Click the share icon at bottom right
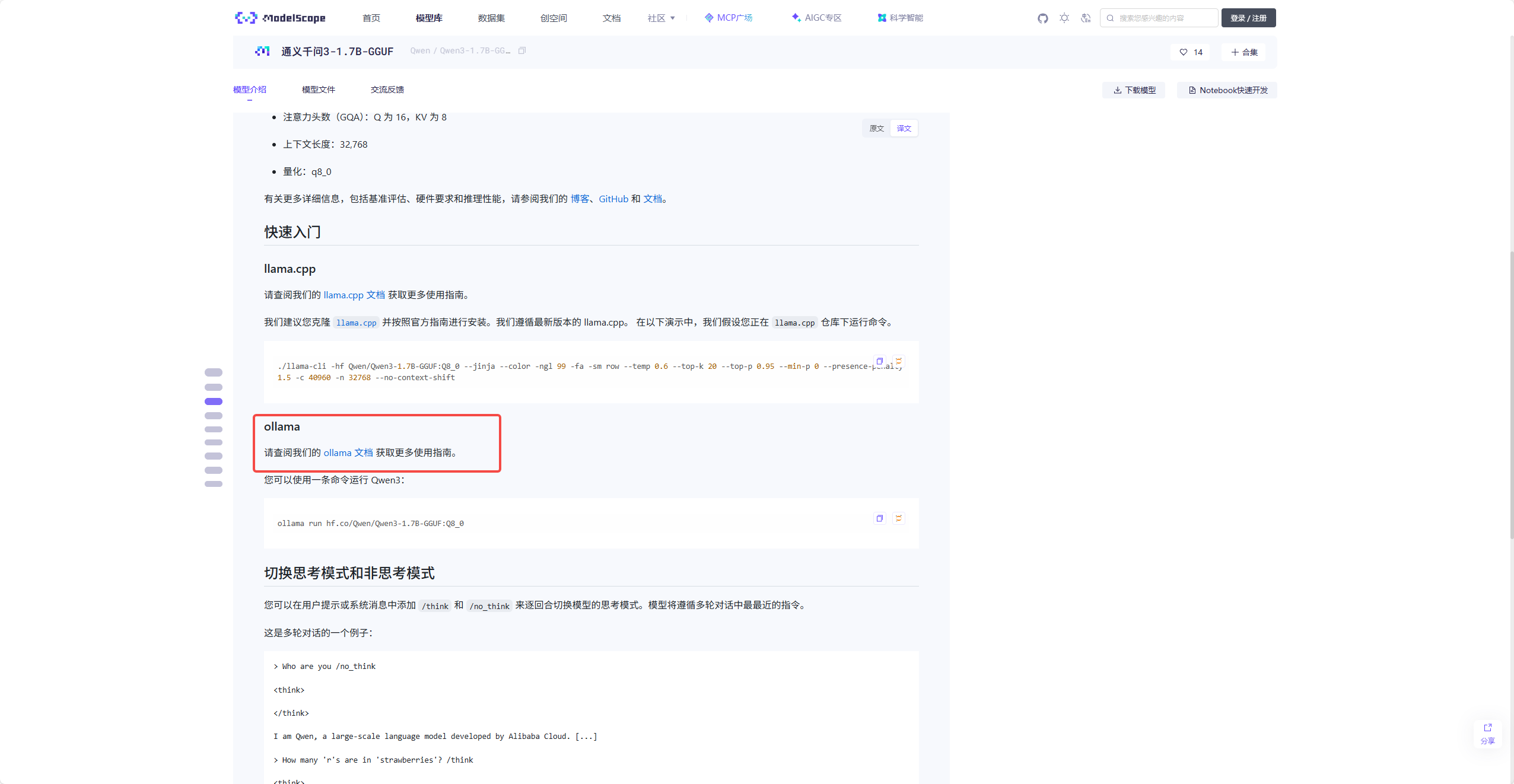Viewport: 1514px width, 784px height. point(1487,733)
